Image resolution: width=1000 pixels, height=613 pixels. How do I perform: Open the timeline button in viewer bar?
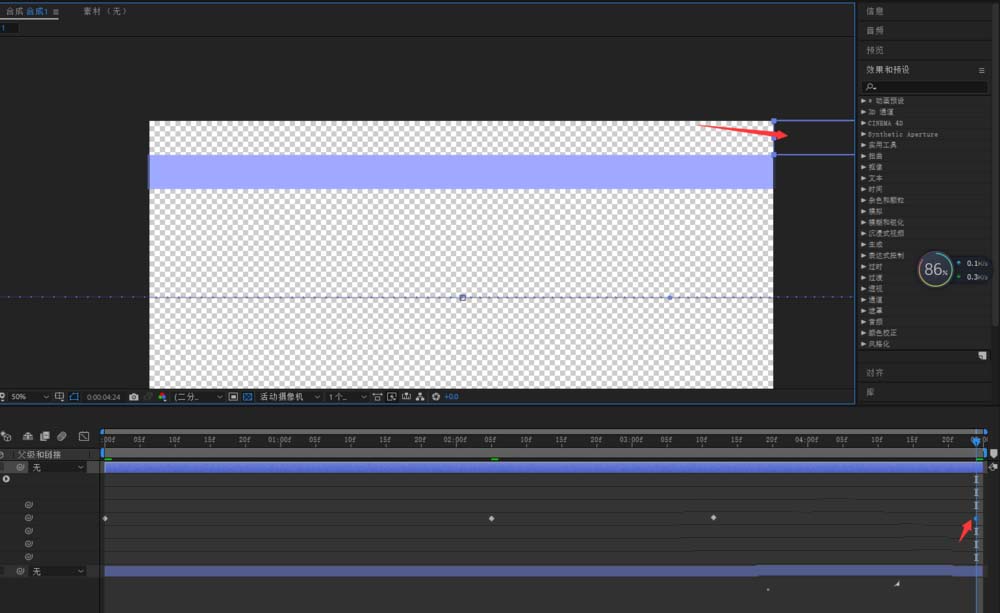406,397
